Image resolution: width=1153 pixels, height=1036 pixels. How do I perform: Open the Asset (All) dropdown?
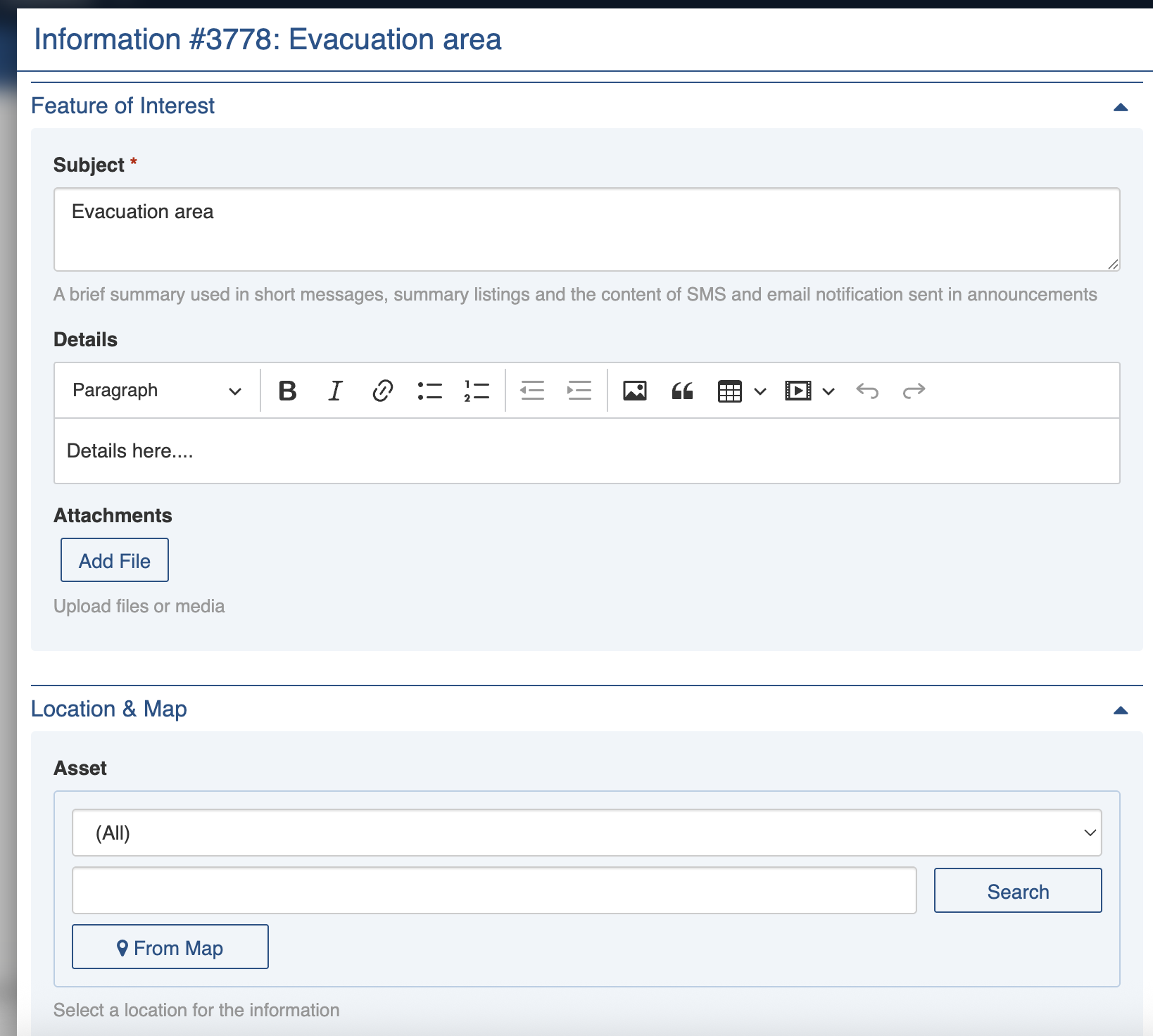pos(586,833)
